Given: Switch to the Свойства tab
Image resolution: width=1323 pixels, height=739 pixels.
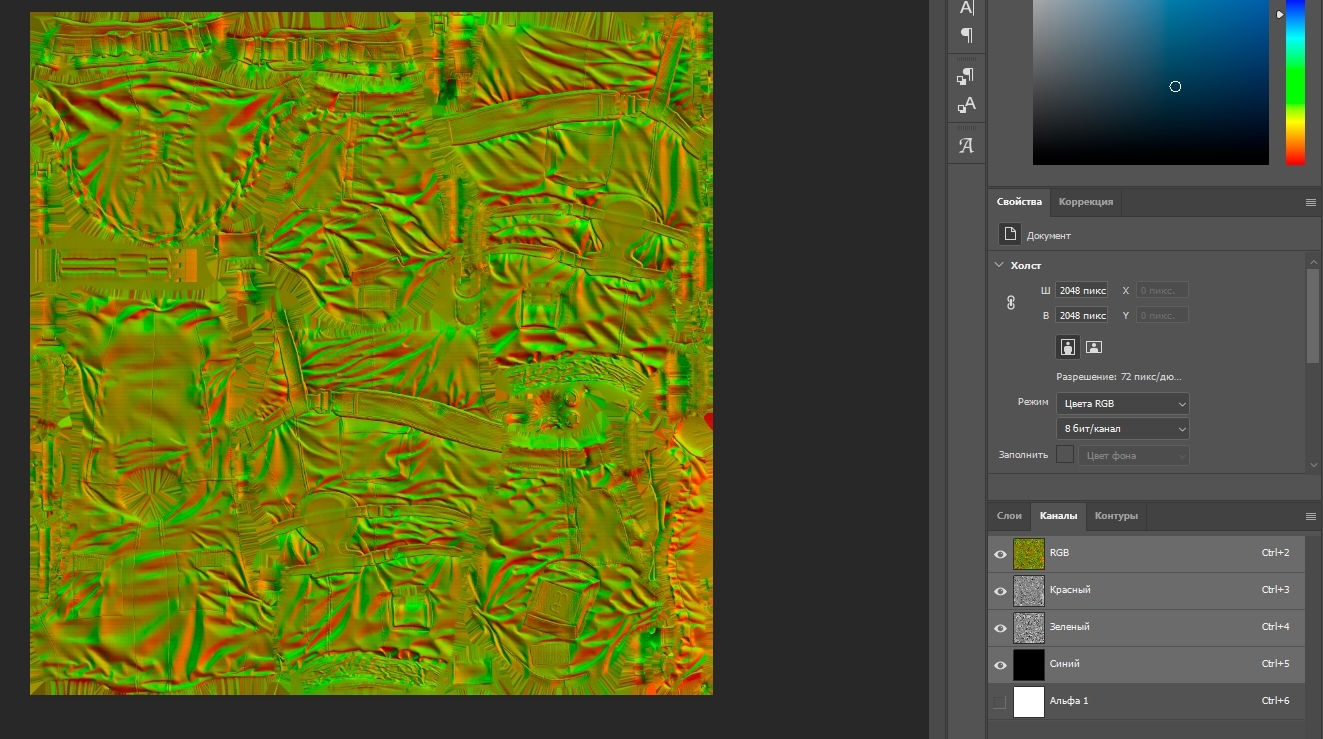Looking at the screenshot, I should click(1019, 202).
